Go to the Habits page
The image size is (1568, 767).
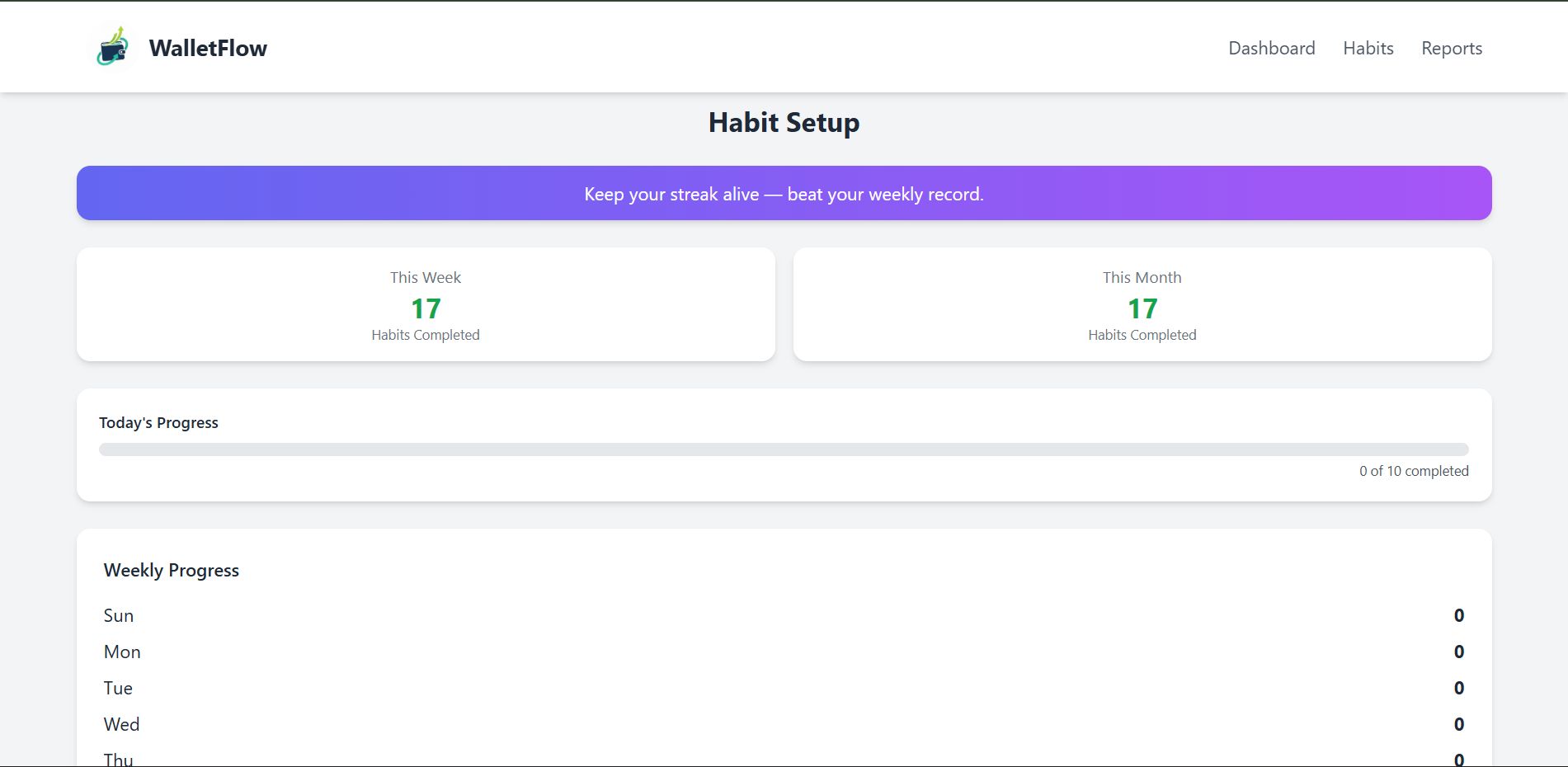[x=1368, y=48]
